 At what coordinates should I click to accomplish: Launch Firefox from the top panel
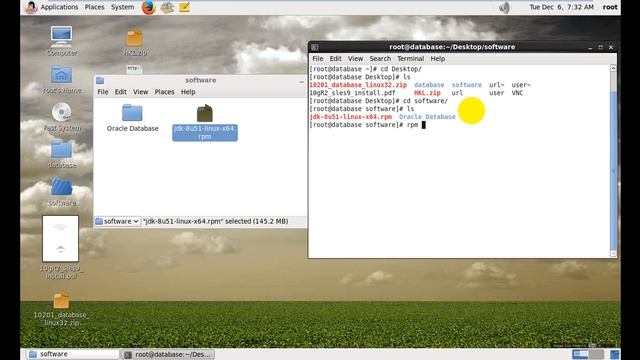tap(149, 7)
